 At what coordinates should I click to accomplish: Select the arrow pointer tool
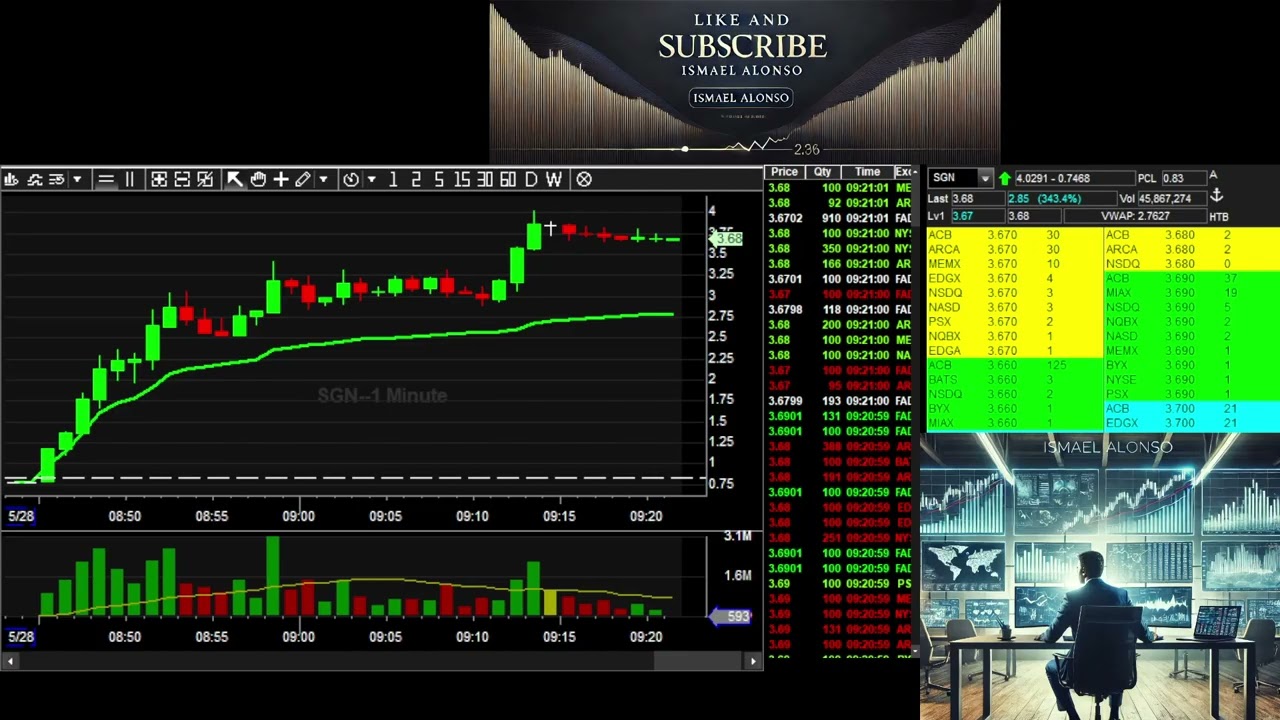(235, 179)
